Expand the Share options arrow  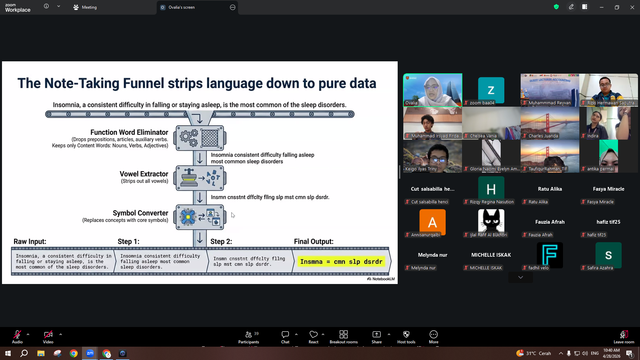(389, 334)
